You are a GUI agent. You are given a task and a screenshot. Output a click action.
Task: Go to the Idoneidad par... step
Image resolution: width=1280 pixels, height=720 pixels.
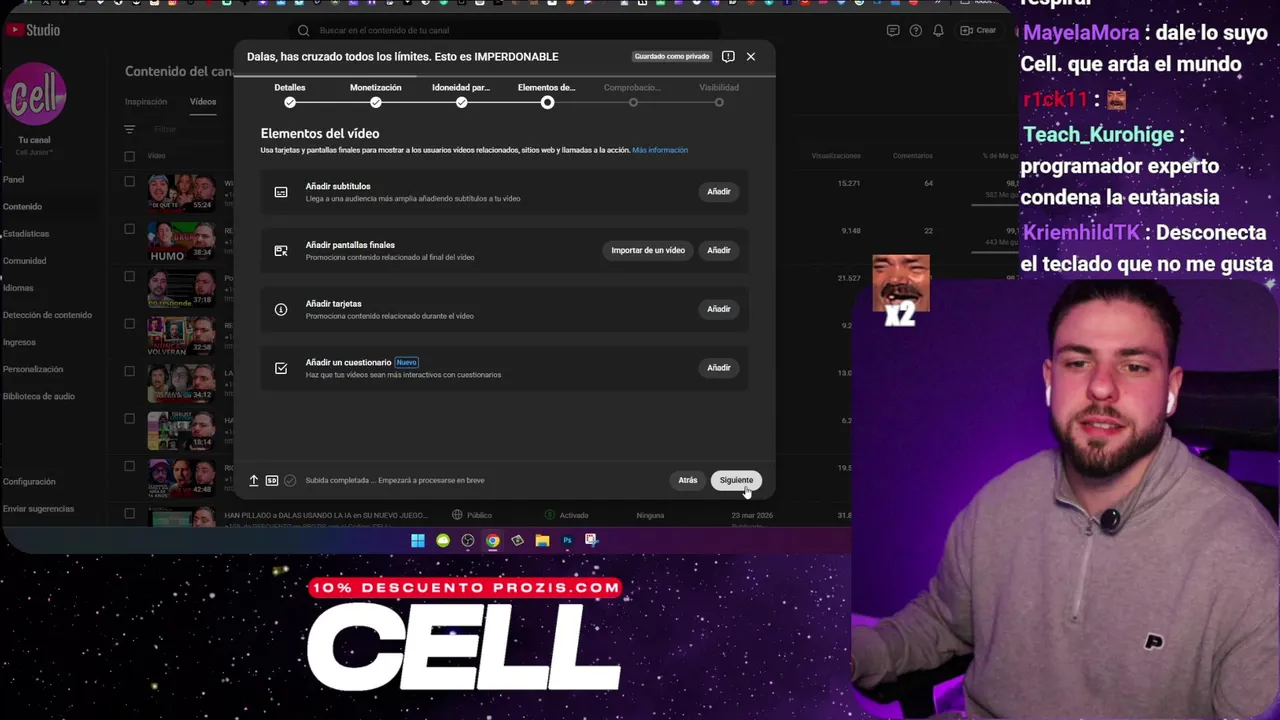[x=461, y=95]
